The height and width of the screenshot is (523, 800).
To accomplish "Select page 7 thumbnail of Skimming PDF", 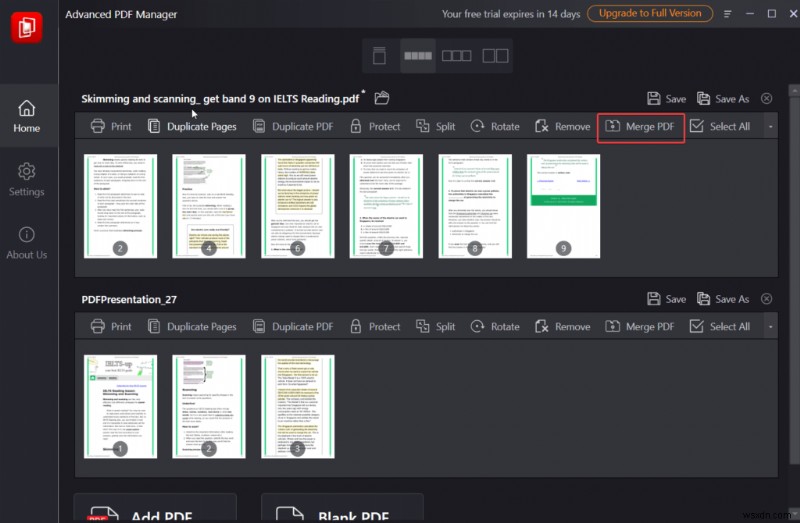I will 386,206.
